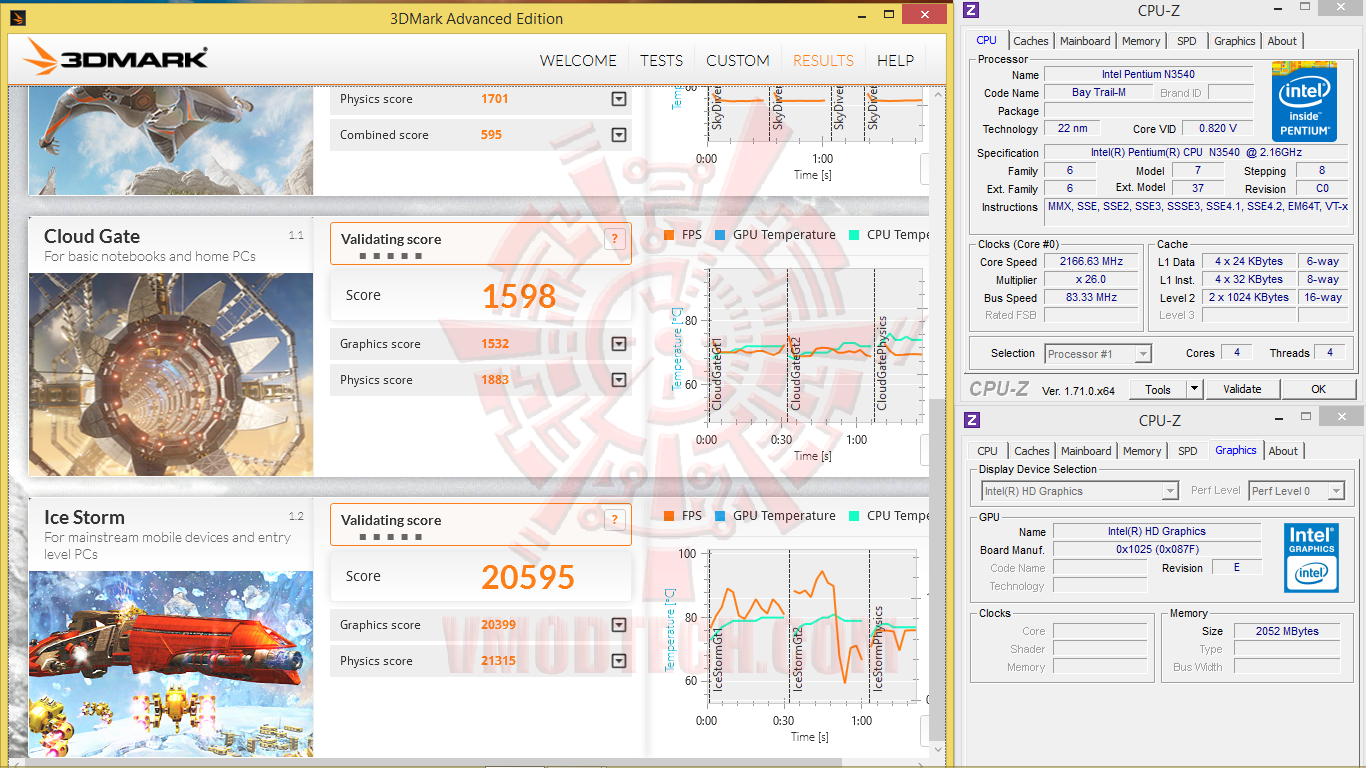Click the Ice Storm score value 20595
The height and width of the screenshot is (768, 1366).
(528, 577)
